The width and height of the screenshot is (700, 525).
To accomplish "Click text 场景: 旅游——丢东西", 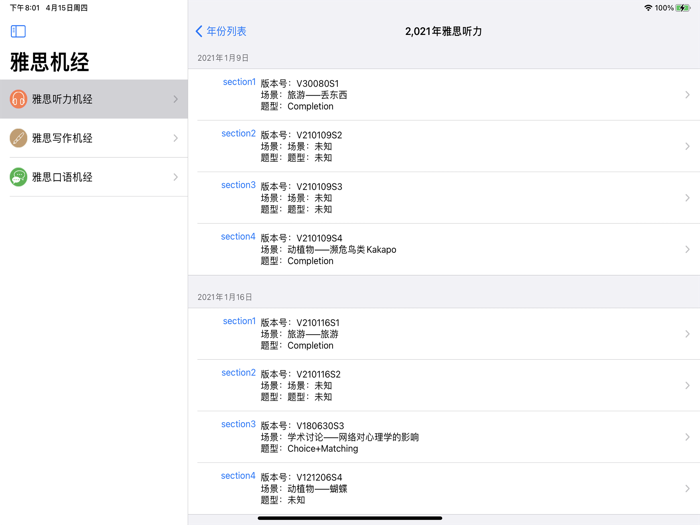I will (304, 95).
